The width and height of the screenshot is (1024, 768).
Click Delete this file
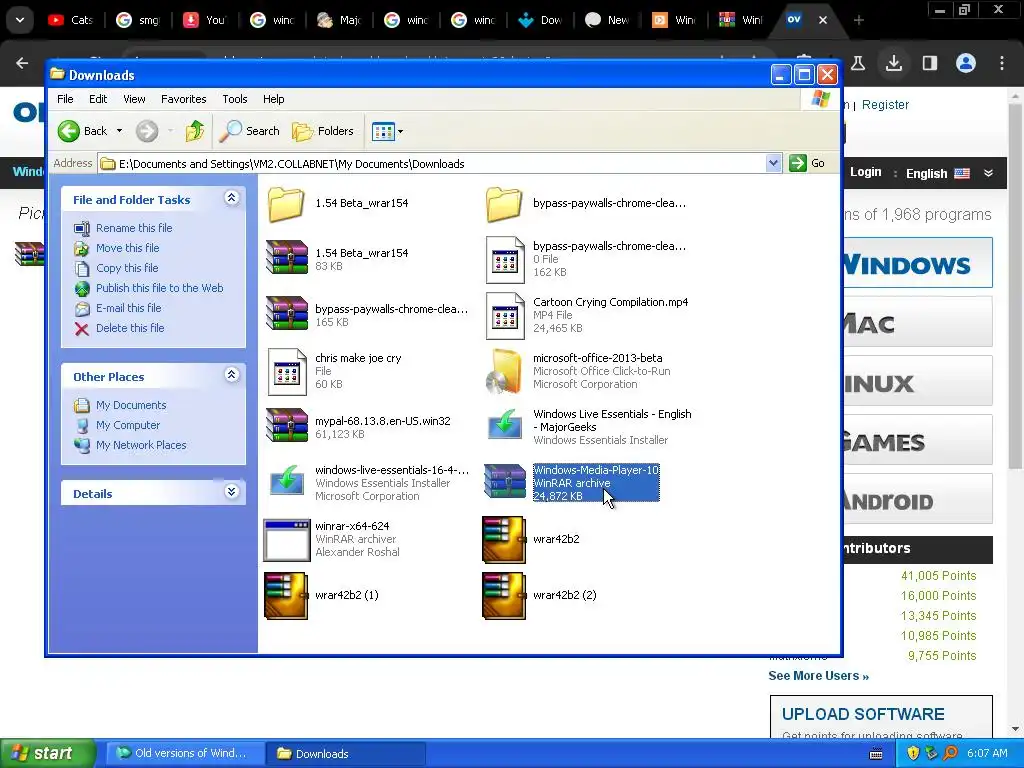coord(130,328)
